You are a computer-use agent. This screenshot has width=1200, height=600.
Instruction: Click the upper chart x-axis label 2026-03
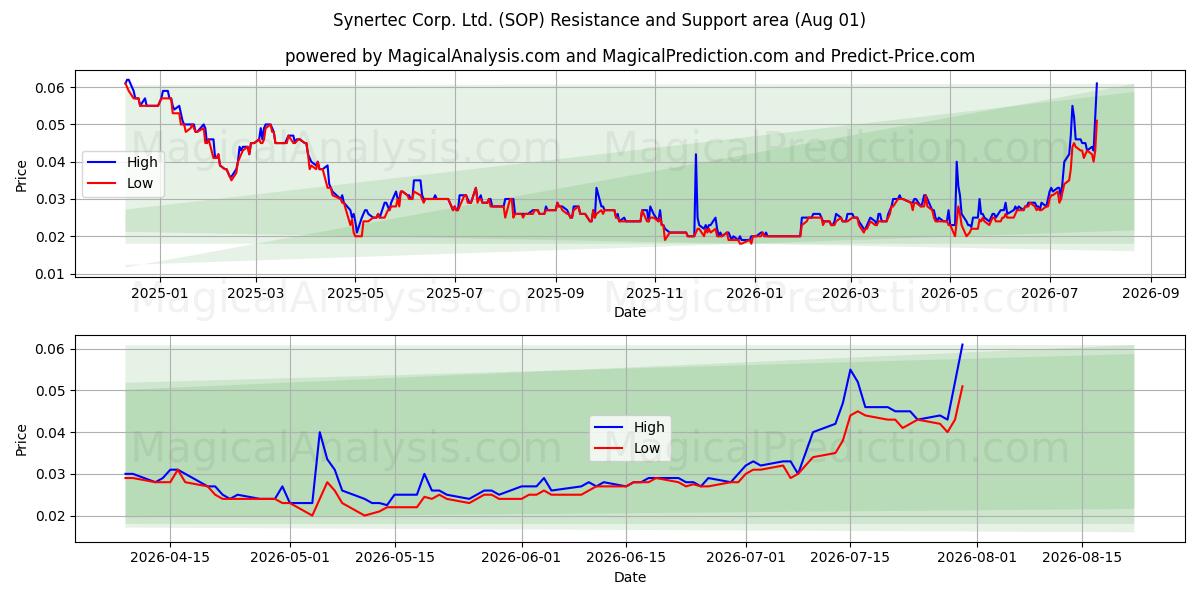coord(851,294)
